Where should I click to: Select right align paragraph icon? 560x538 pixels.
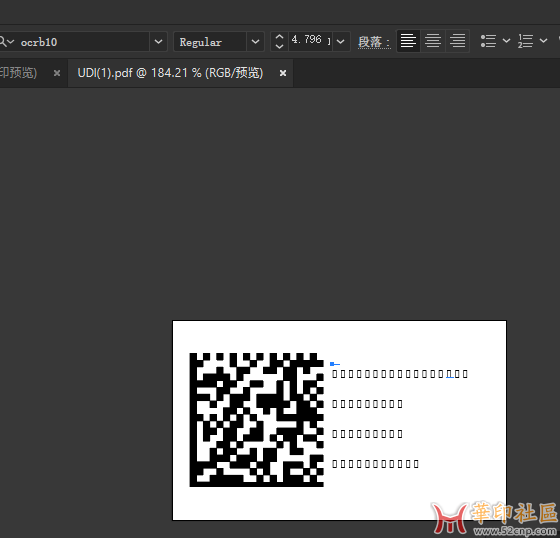(x=458, y=41)
